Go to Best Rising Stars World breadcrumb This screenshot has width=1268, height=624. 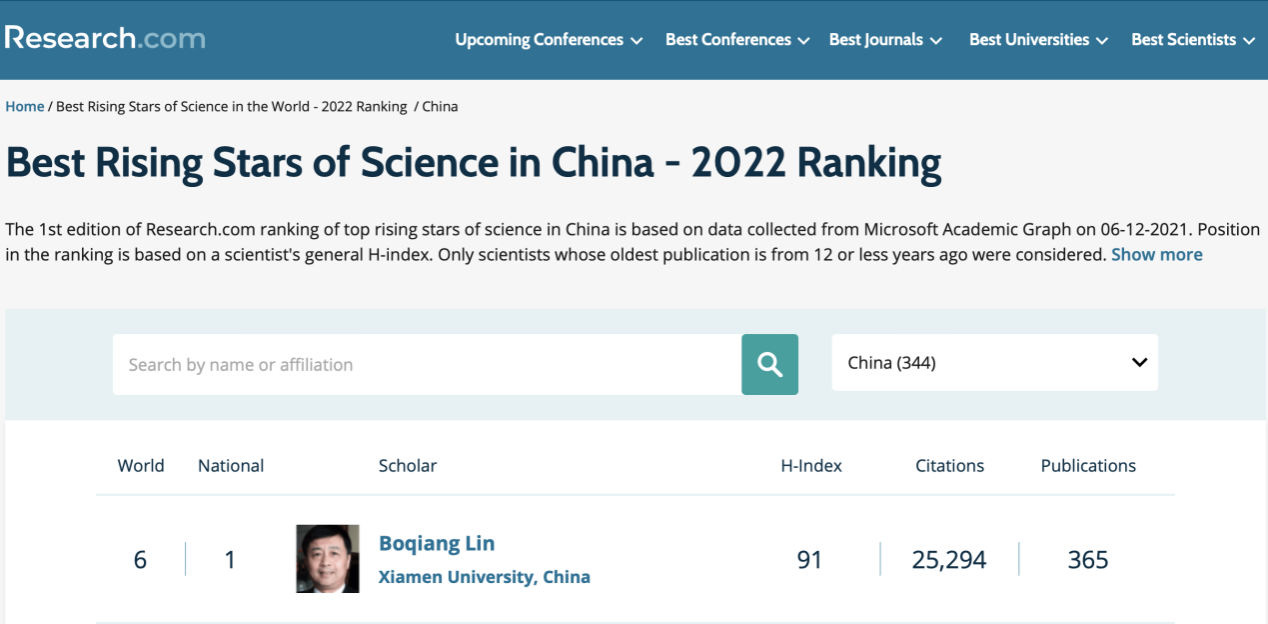pyautogui.click(x=231, y=106)
